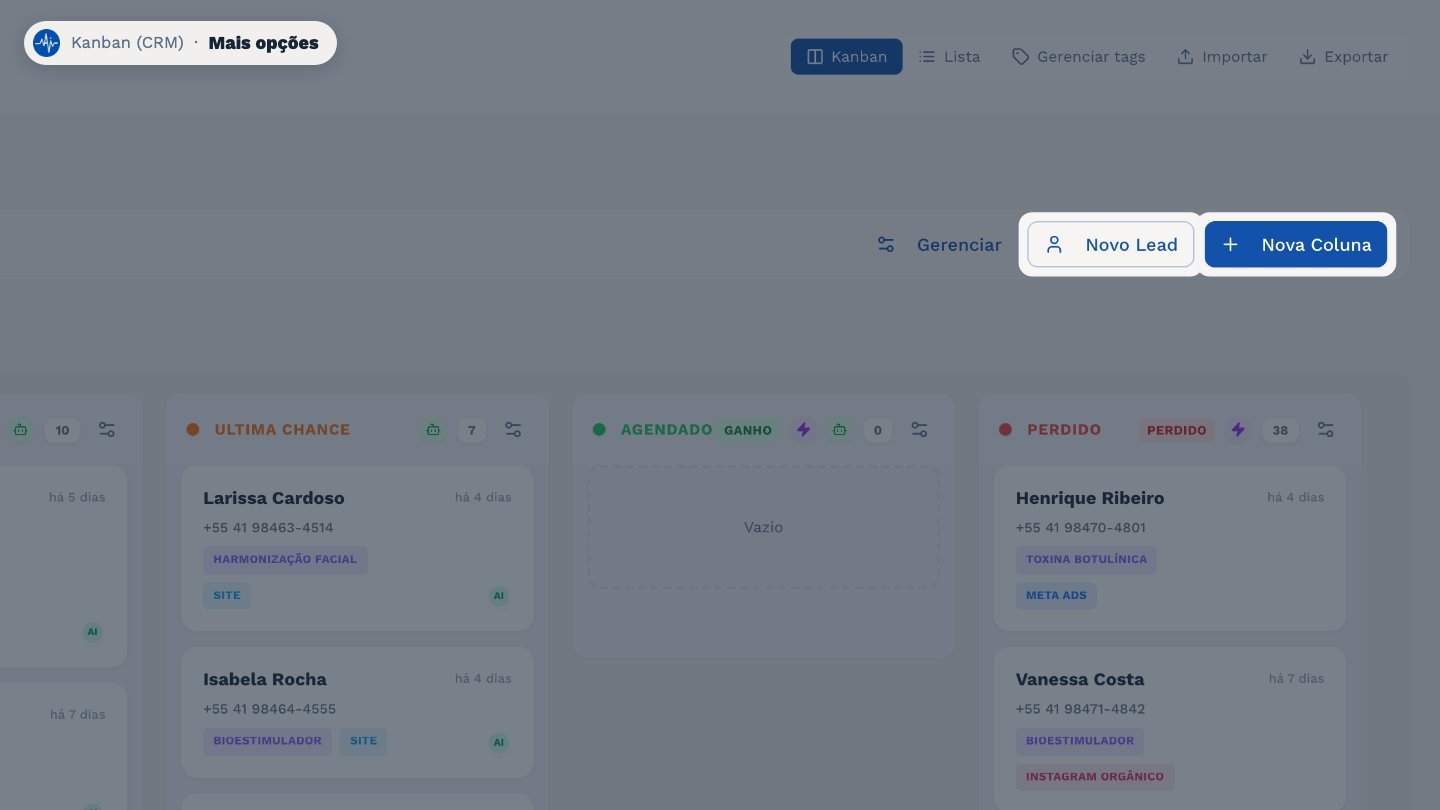This screenshot has width=1440, height=810.
Task: Create a lead with Novo Lead button
Action: [x=1111, y=245]
